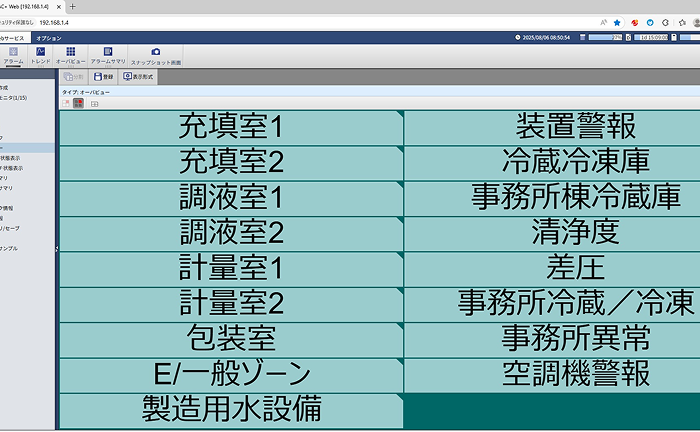Collapse the left sidebar splitter handle

tap(57, 248)
